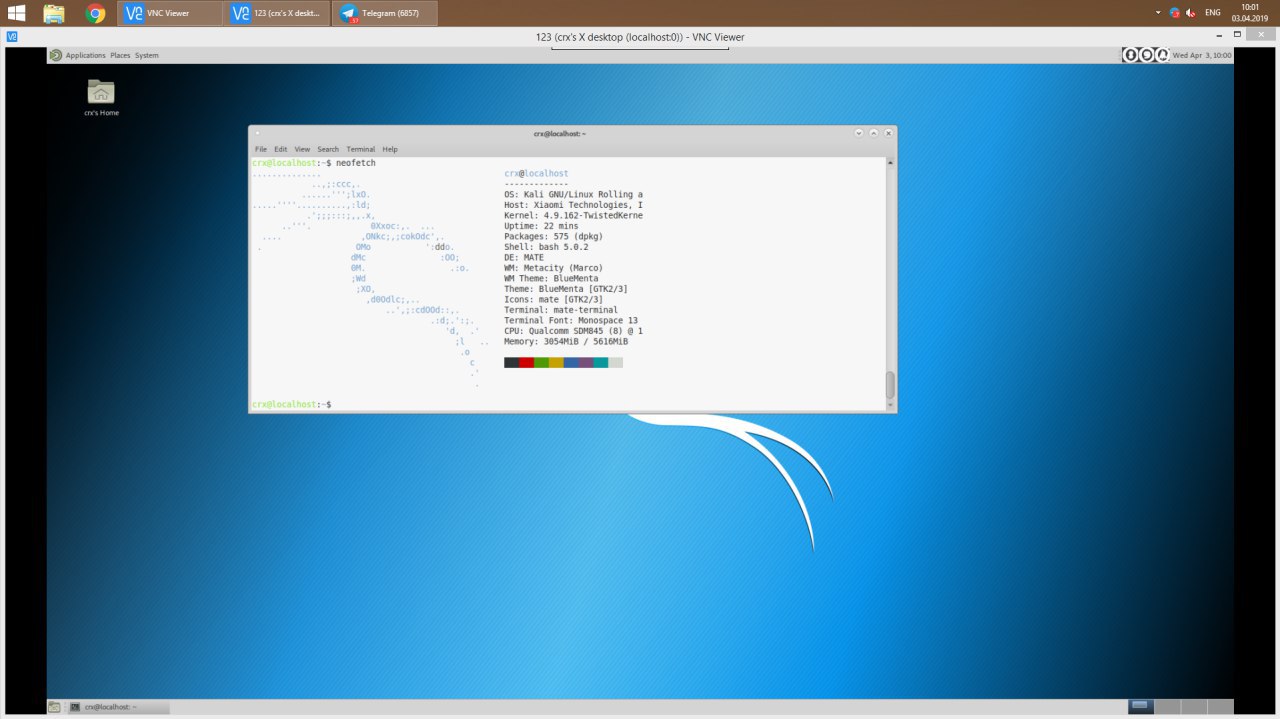Click the muted volume icon in Windows tray
Viewport: 1280px width, 719px height.
coord(1191,13)
